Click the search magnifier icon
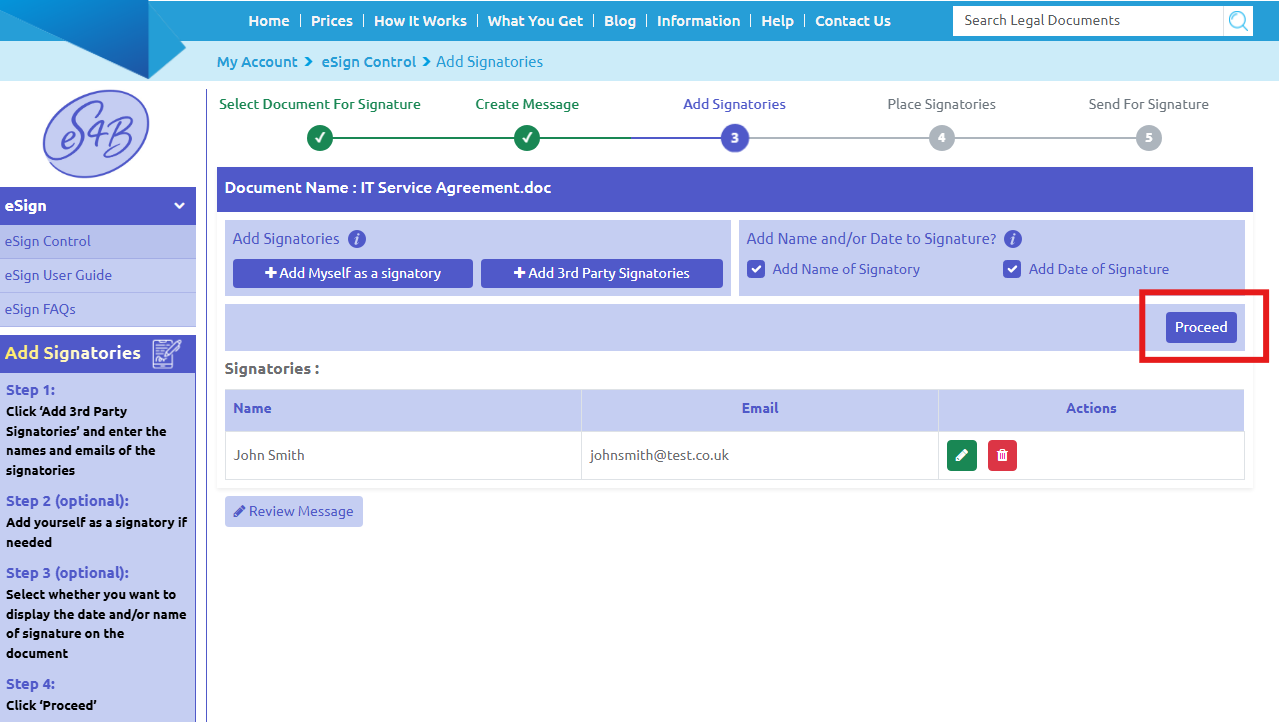1279x722 pixels. point(1238,21)
